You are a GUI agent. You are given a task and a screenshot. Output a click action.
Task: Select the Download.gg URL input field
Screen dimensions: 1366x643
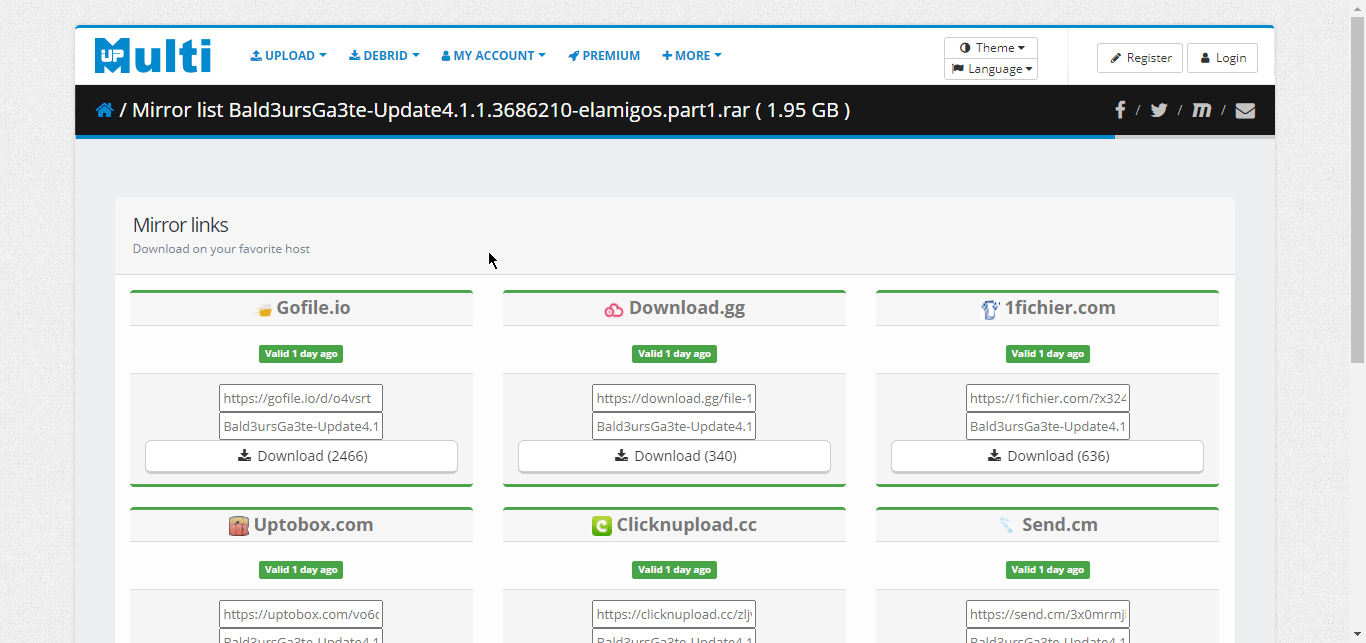pos(674,397)
